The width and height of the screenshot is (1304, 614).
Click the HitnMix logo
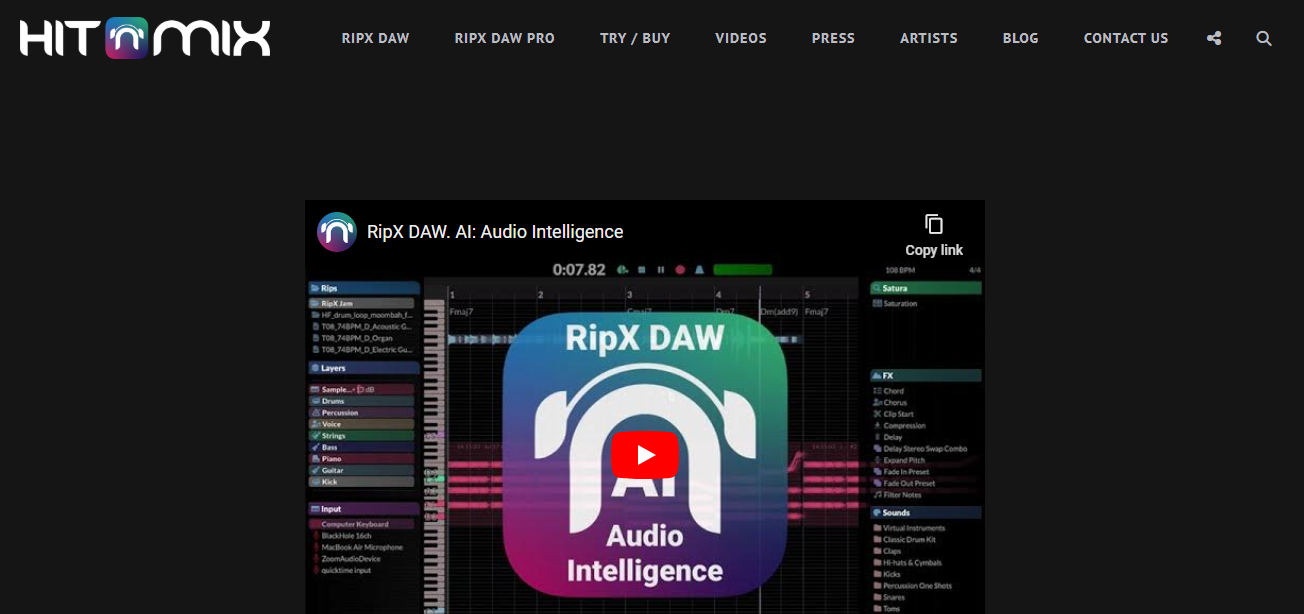(145, 38)
